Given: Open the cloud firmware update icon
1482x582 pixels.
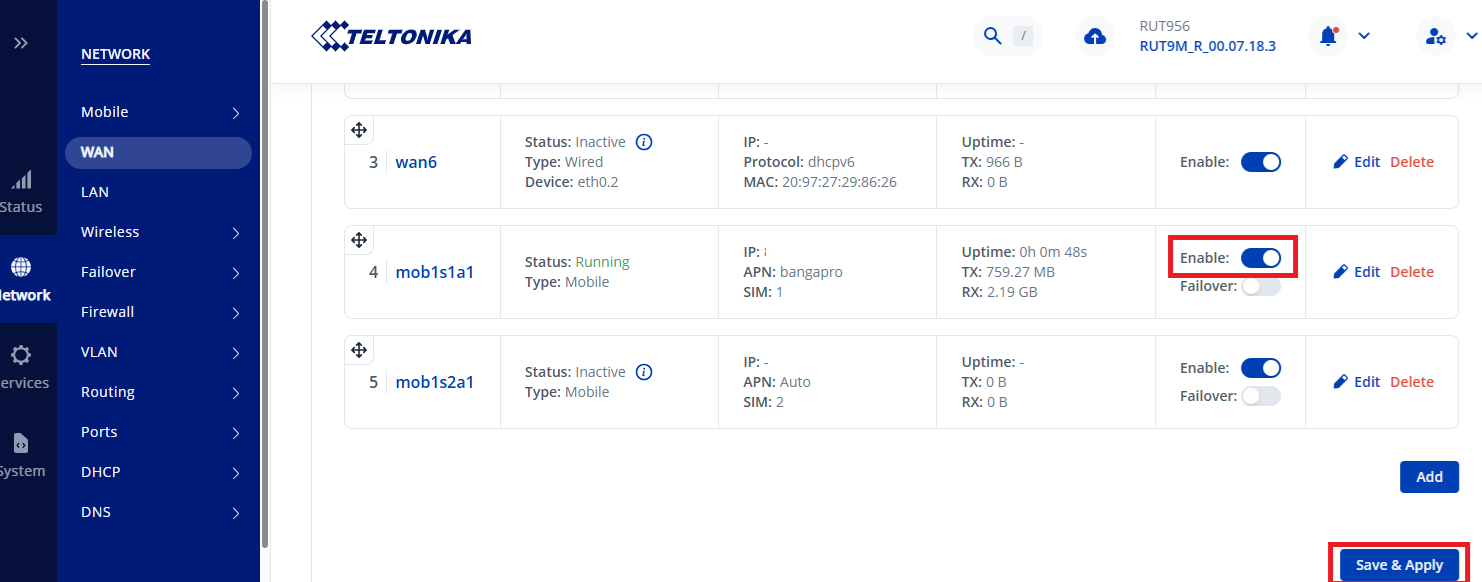Looking at the screenshot, I should (1095, 37).
